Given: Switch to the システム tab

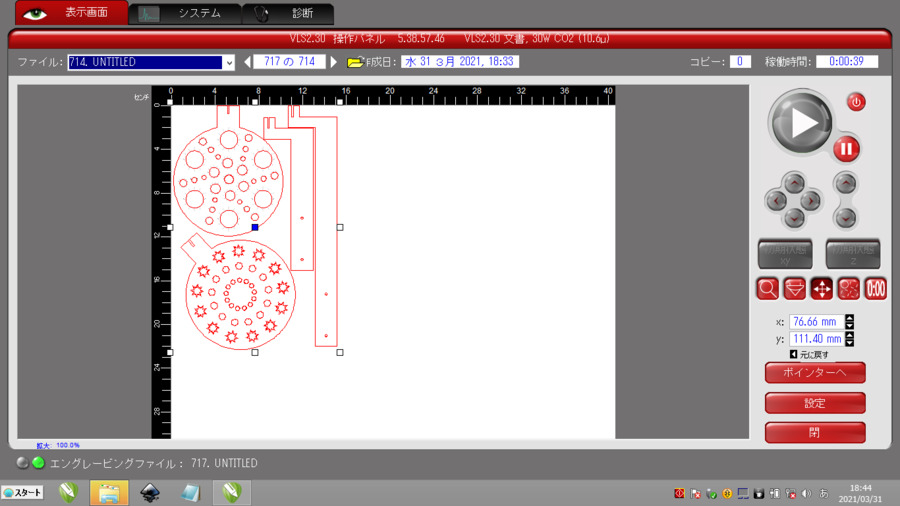Looking at the screenshot, I should (x=185, y=14).
